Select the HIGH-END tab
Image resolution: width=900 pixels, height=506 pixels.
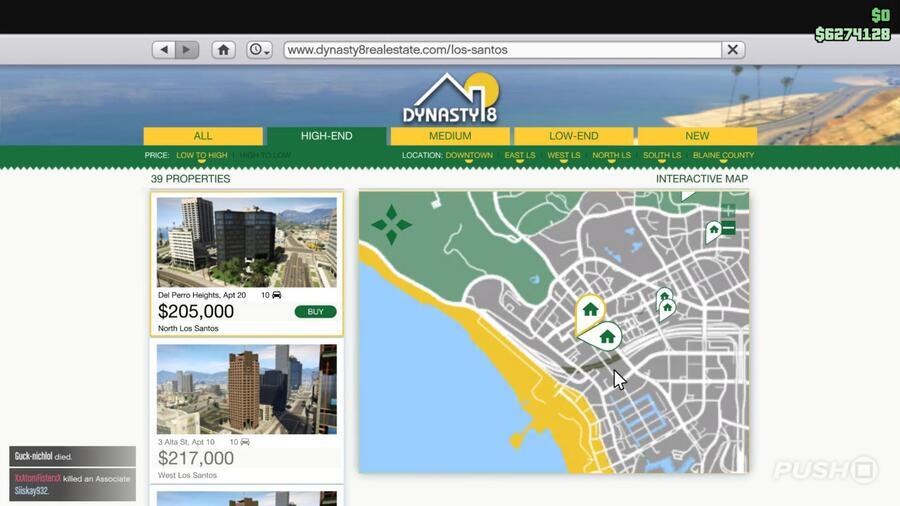(x=327, y=136)
